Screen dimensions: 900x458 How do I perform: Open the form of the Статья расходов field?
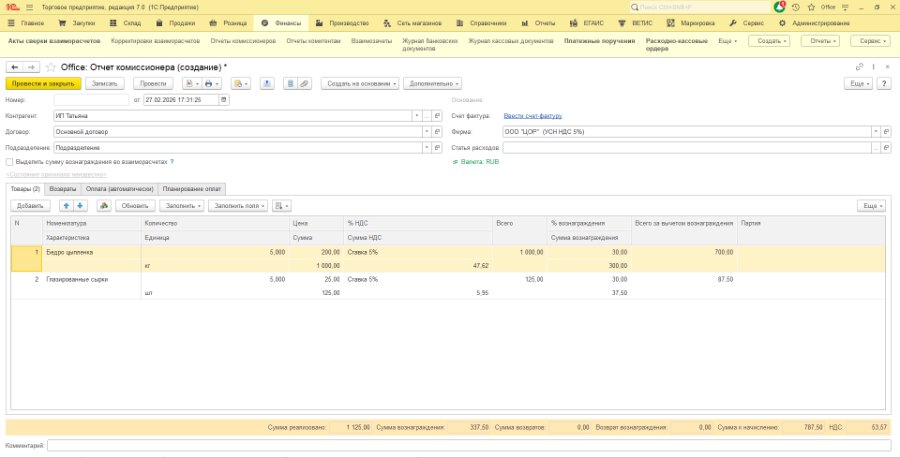[x=886, y=148]
